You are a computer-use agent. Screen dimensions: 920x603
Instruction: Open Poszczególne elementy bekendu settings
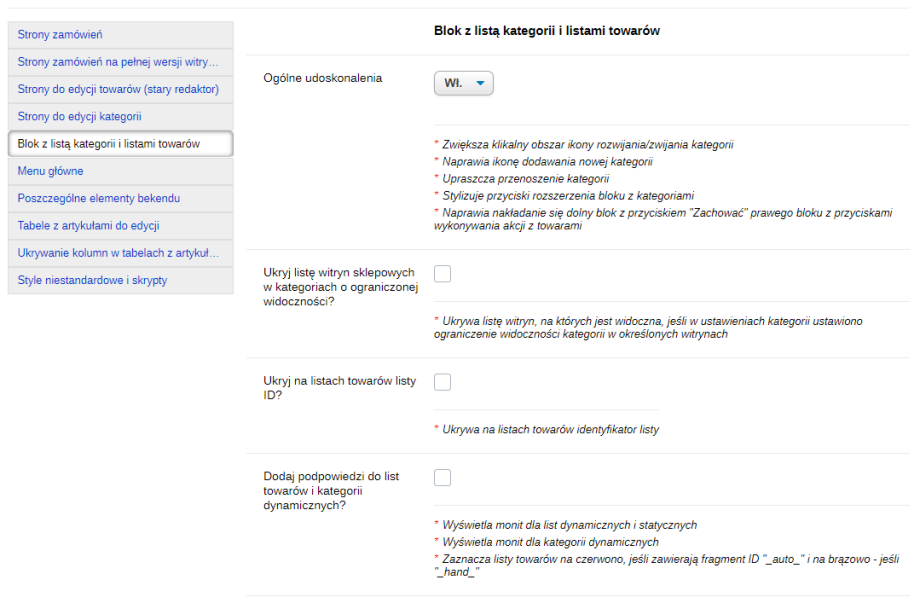click(x=99, y=198)
